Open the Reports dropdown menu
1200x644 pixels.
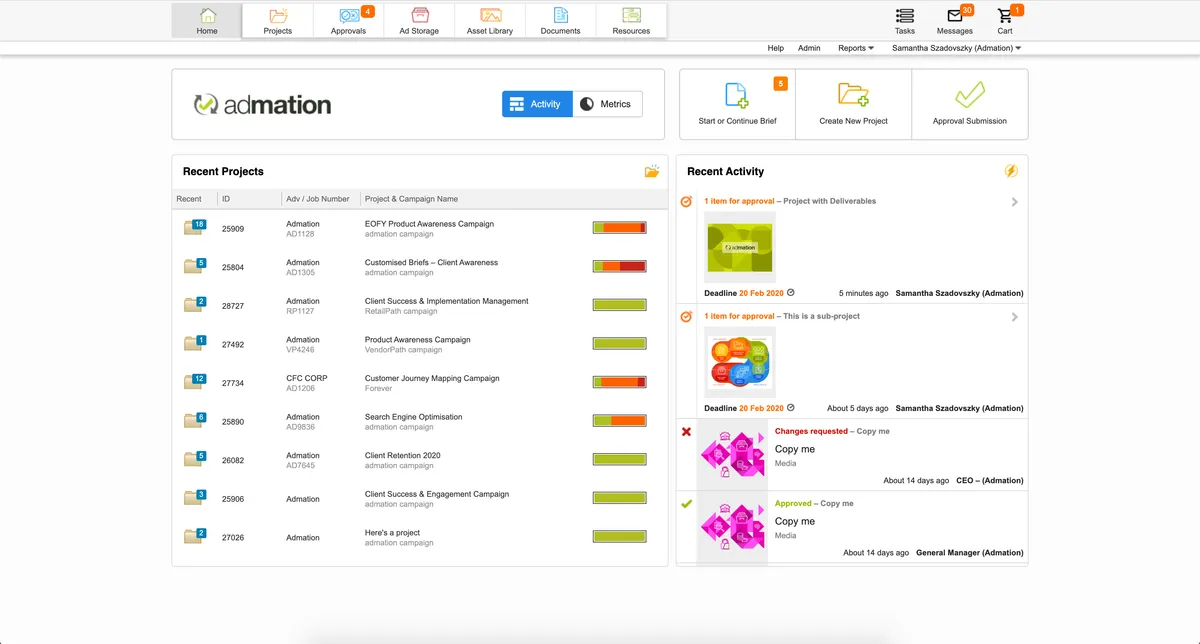tap(856, 48)
